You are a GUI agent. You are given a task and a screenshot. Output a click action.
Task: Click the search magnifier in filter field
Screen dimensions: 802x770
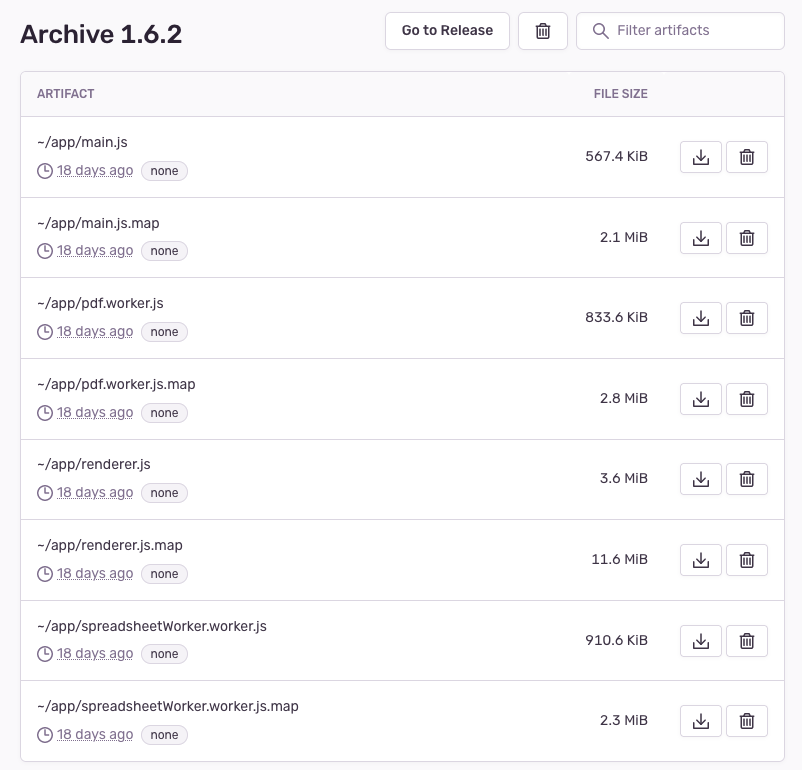[x=599, y=31]
